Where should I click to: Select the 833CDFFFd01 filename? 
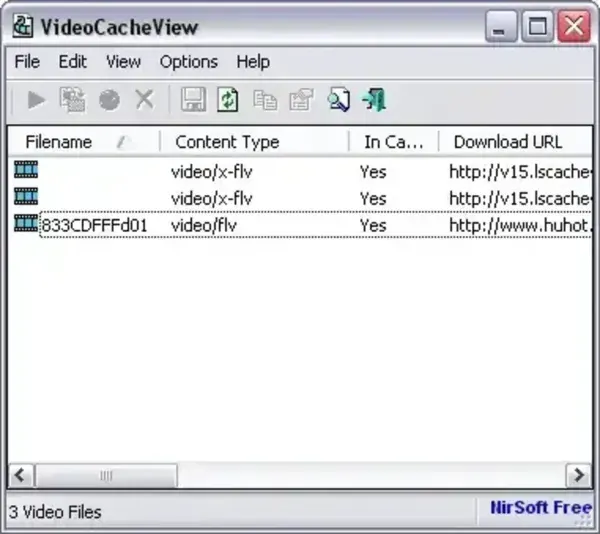(95, 225)
